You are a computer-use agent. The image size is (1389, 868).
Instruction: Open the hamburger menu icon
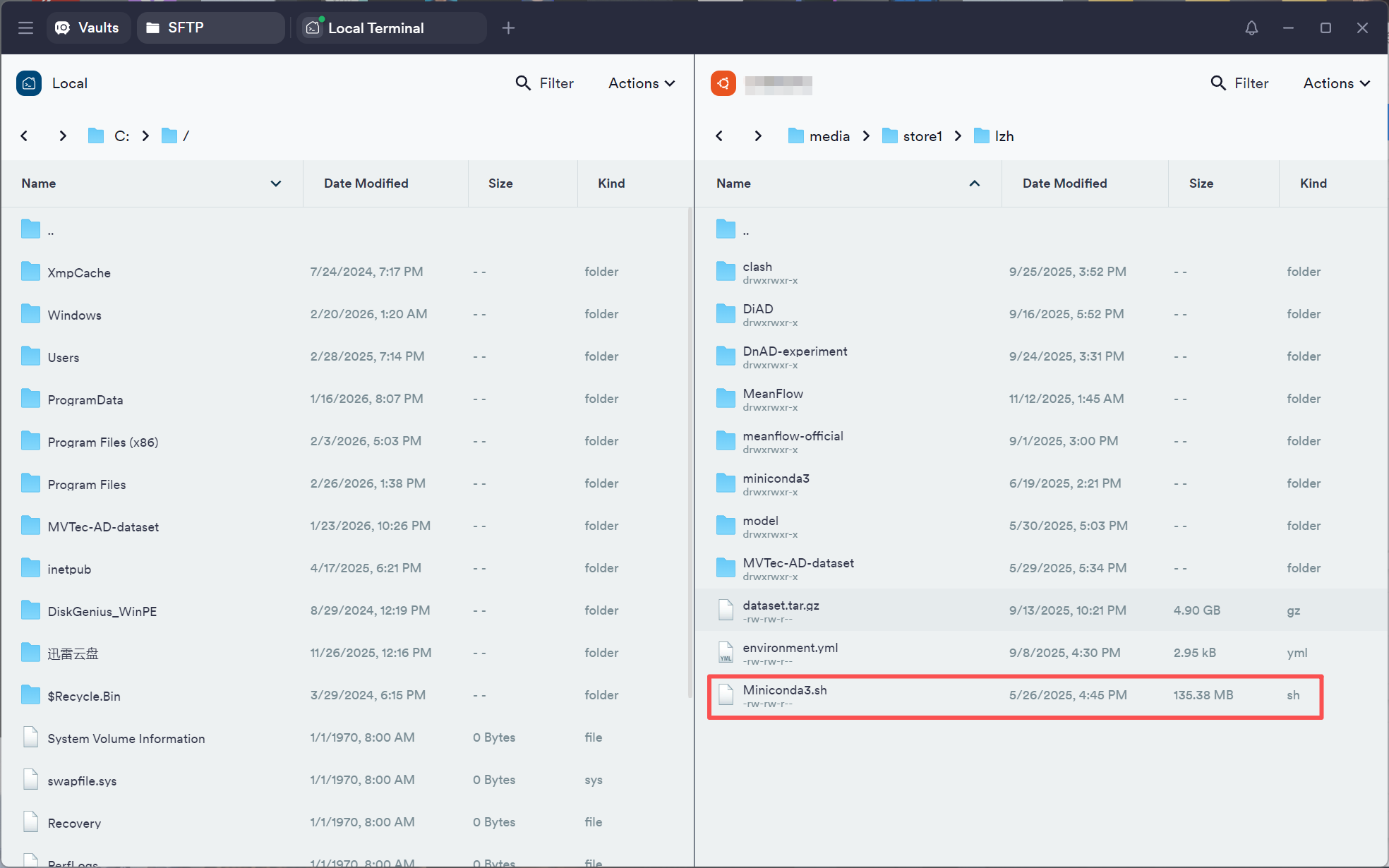(x=26, y=28)
